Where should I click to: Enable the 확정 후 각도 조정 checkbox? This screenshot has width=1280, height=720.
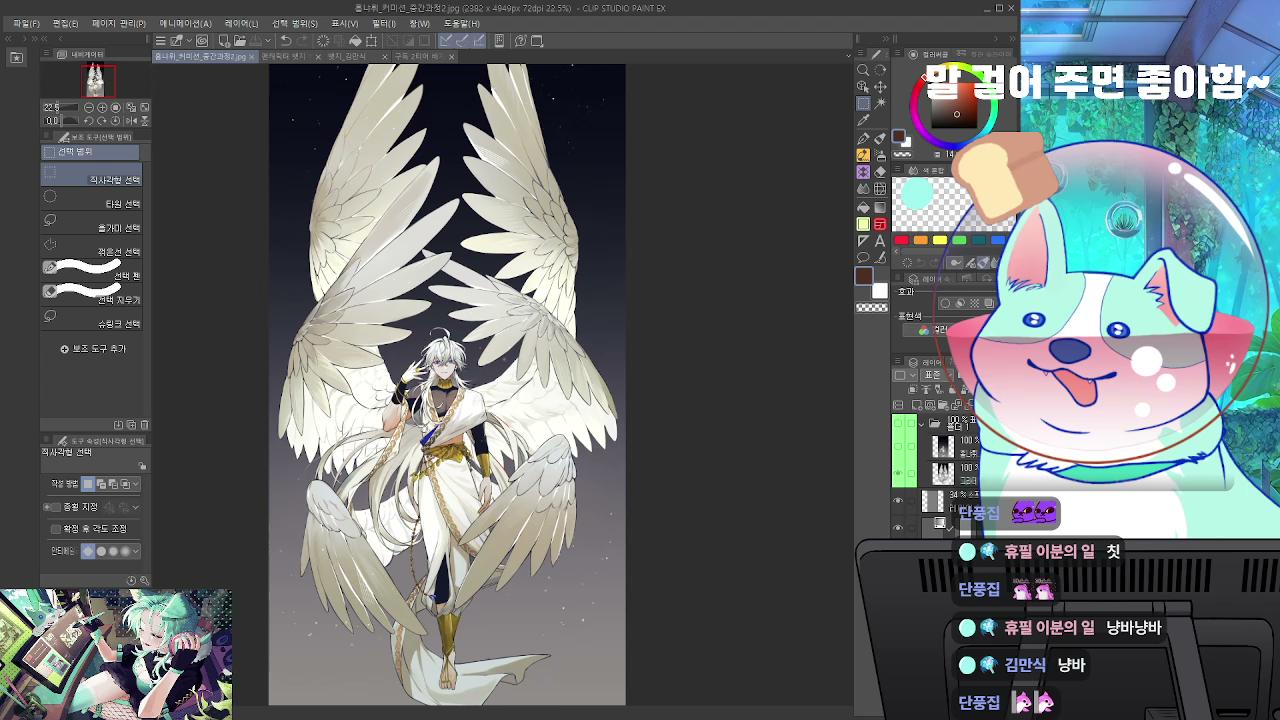tap(56, 528)
